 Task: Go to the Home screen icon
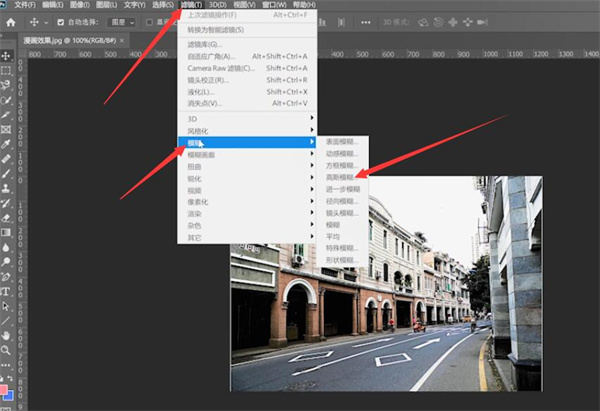11,22
